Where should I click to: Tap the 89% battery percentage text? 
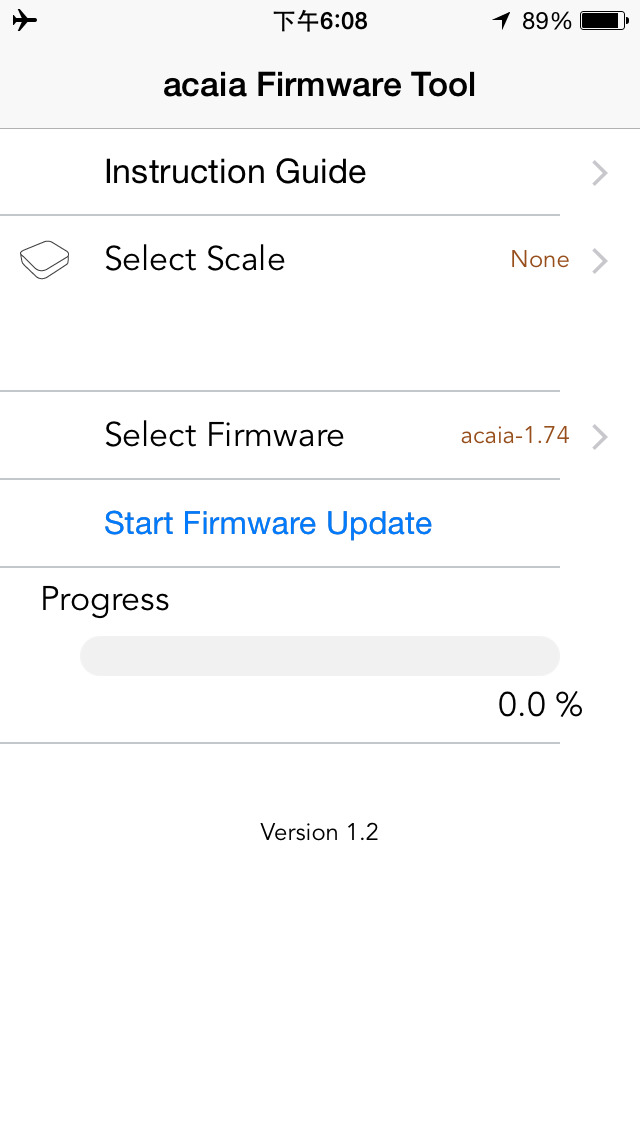click(x=547, y=21)
